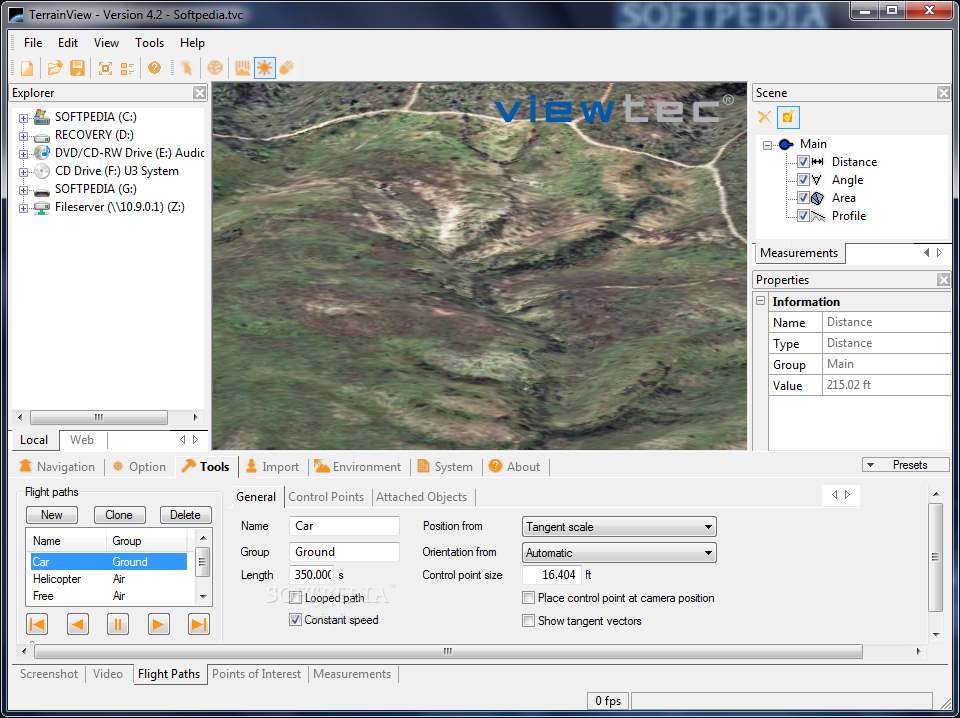
Task: Click the orange help question-mark icon
Action: (x=154, y=67)
